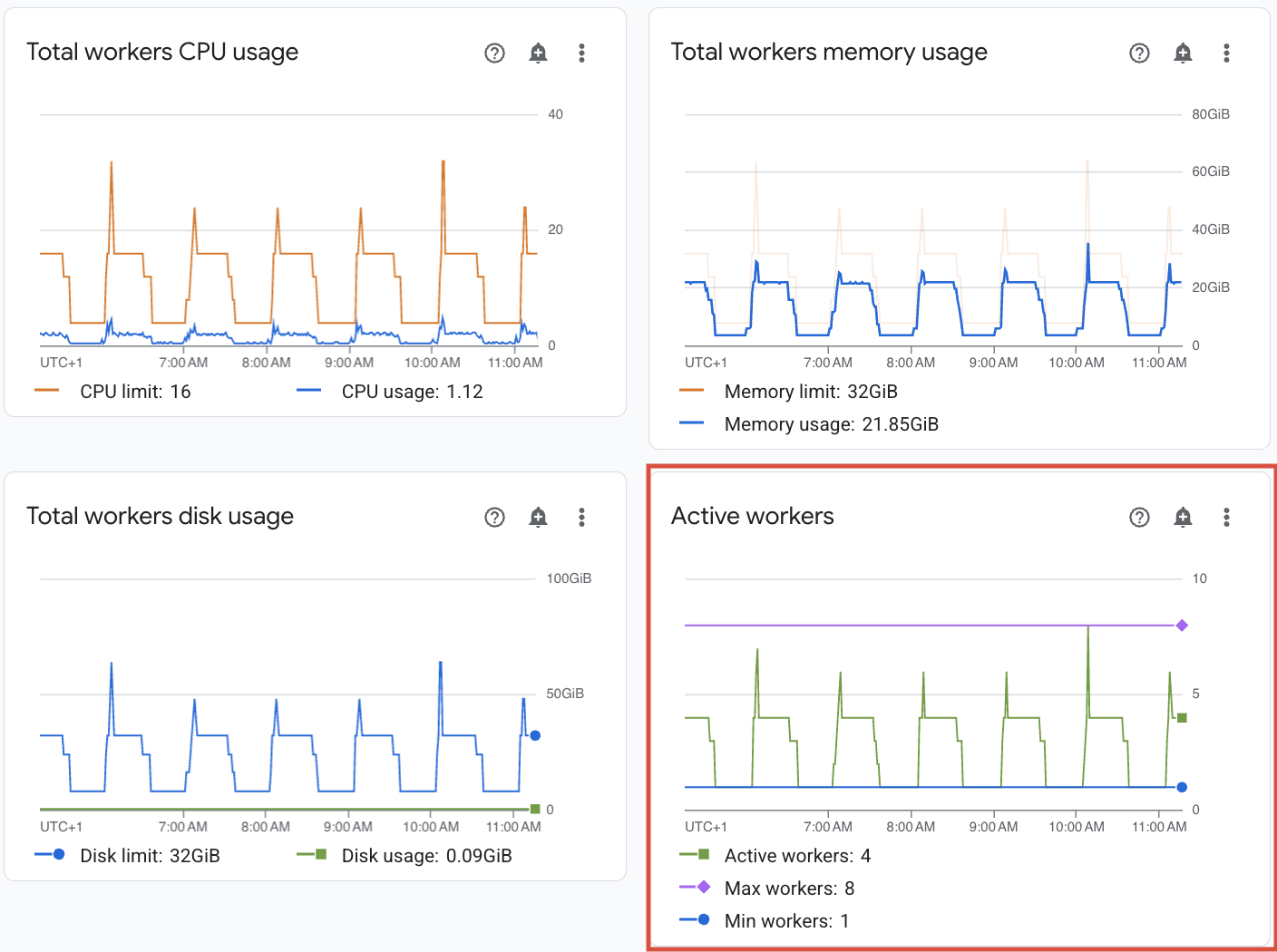Select Memory usage legend entry

click(809, 424)
